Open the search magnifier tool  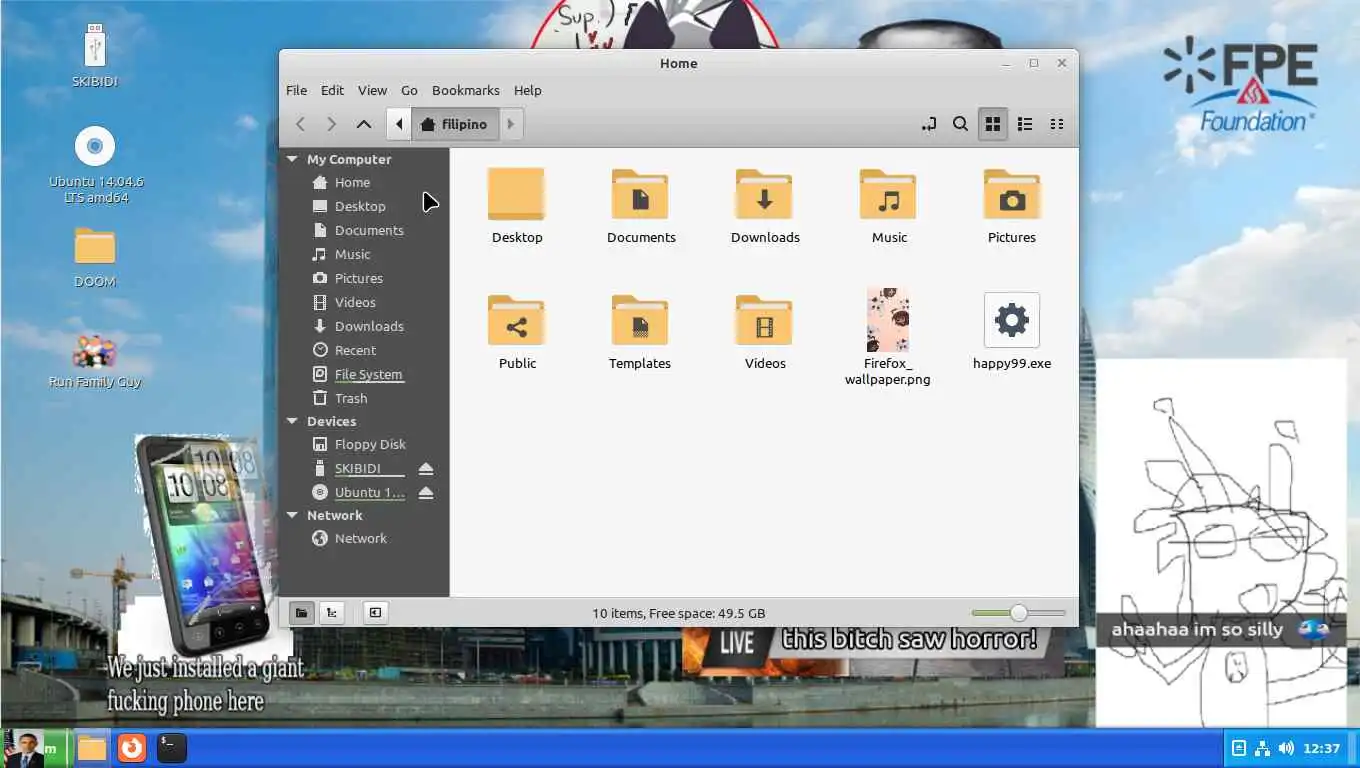point(960,124)
